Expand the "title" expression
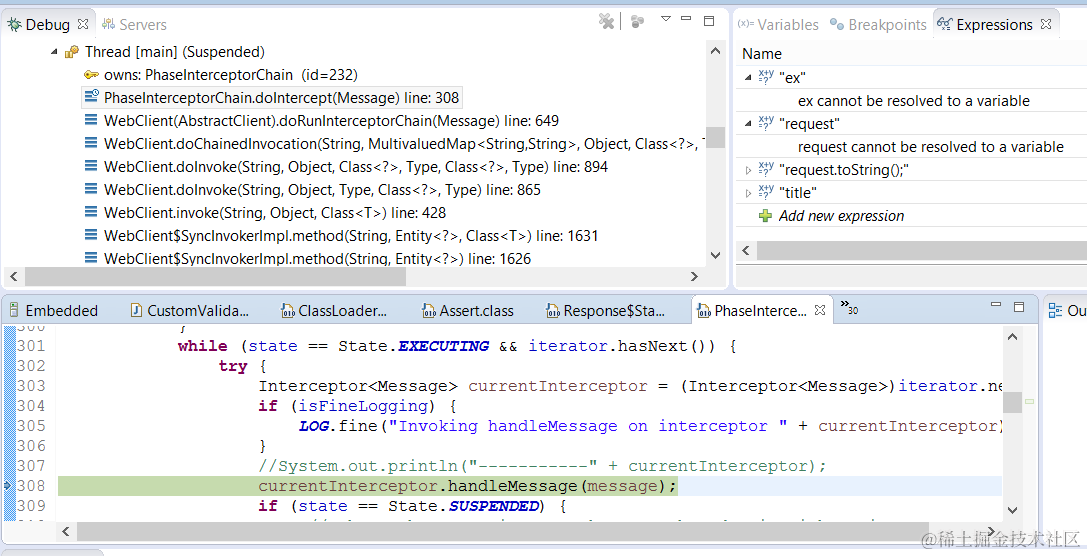1087x556 pixels. click(x=748, y=193)
